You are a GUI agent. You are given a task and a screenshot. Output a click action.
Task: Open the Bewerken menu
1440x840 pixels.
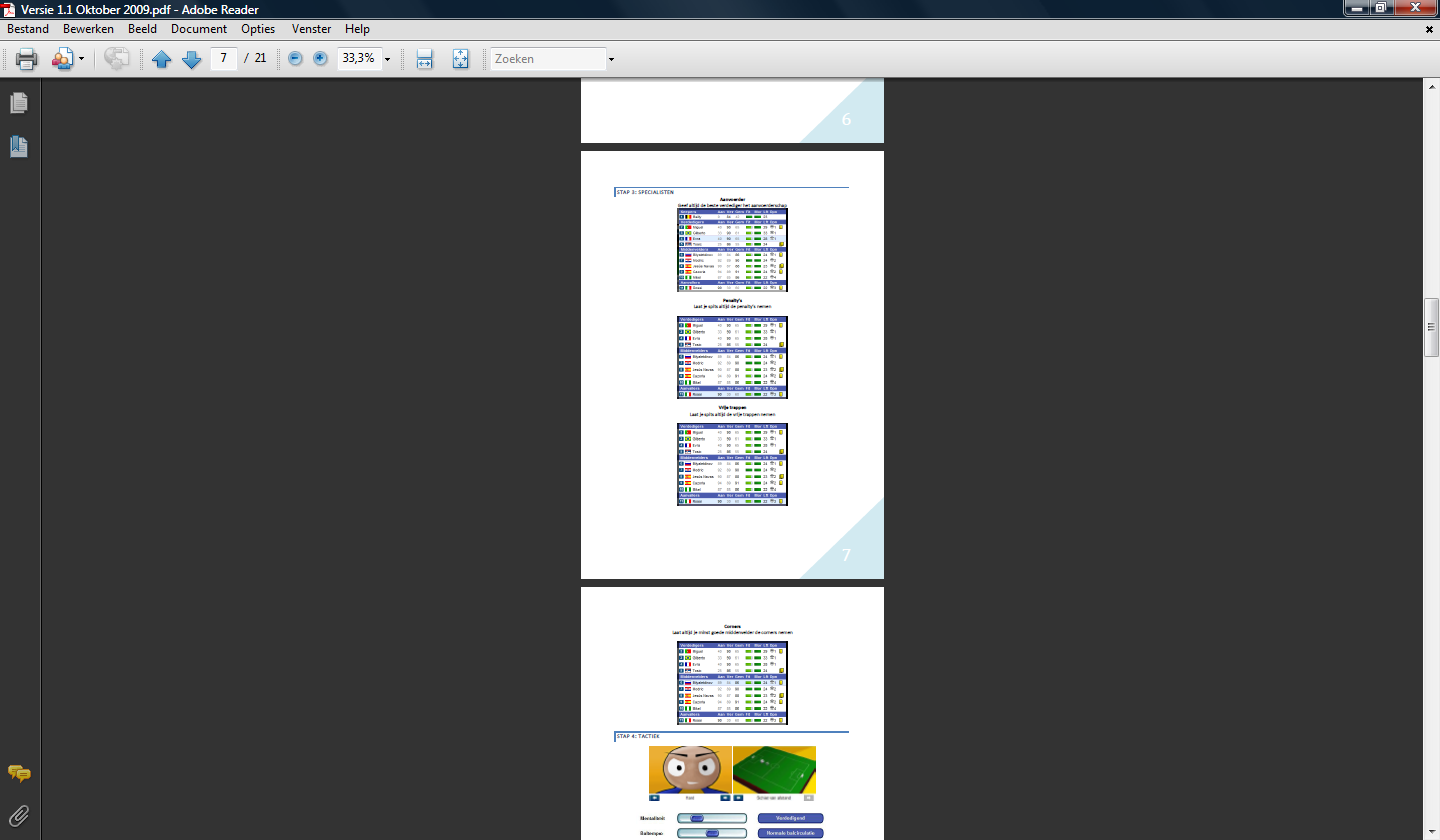click(x=88, y=29)
